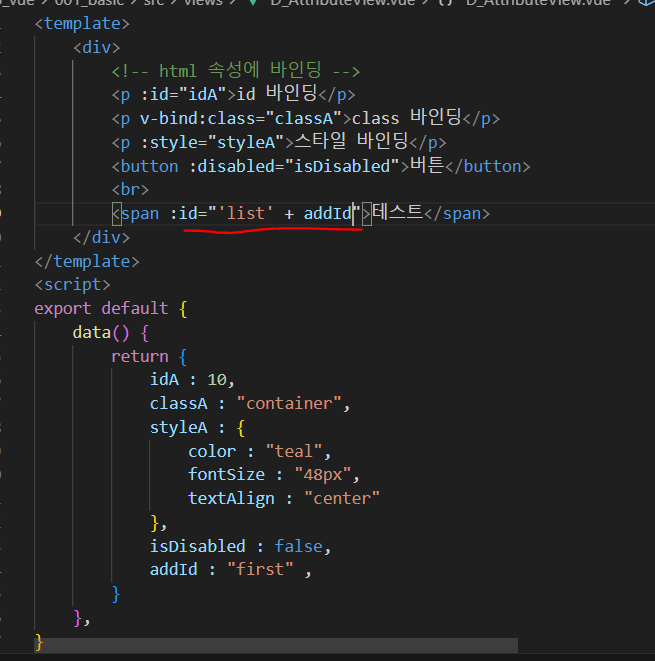
Task: Click the 'return' keyword
Action: pyautogui.click(x=140, y=357)
